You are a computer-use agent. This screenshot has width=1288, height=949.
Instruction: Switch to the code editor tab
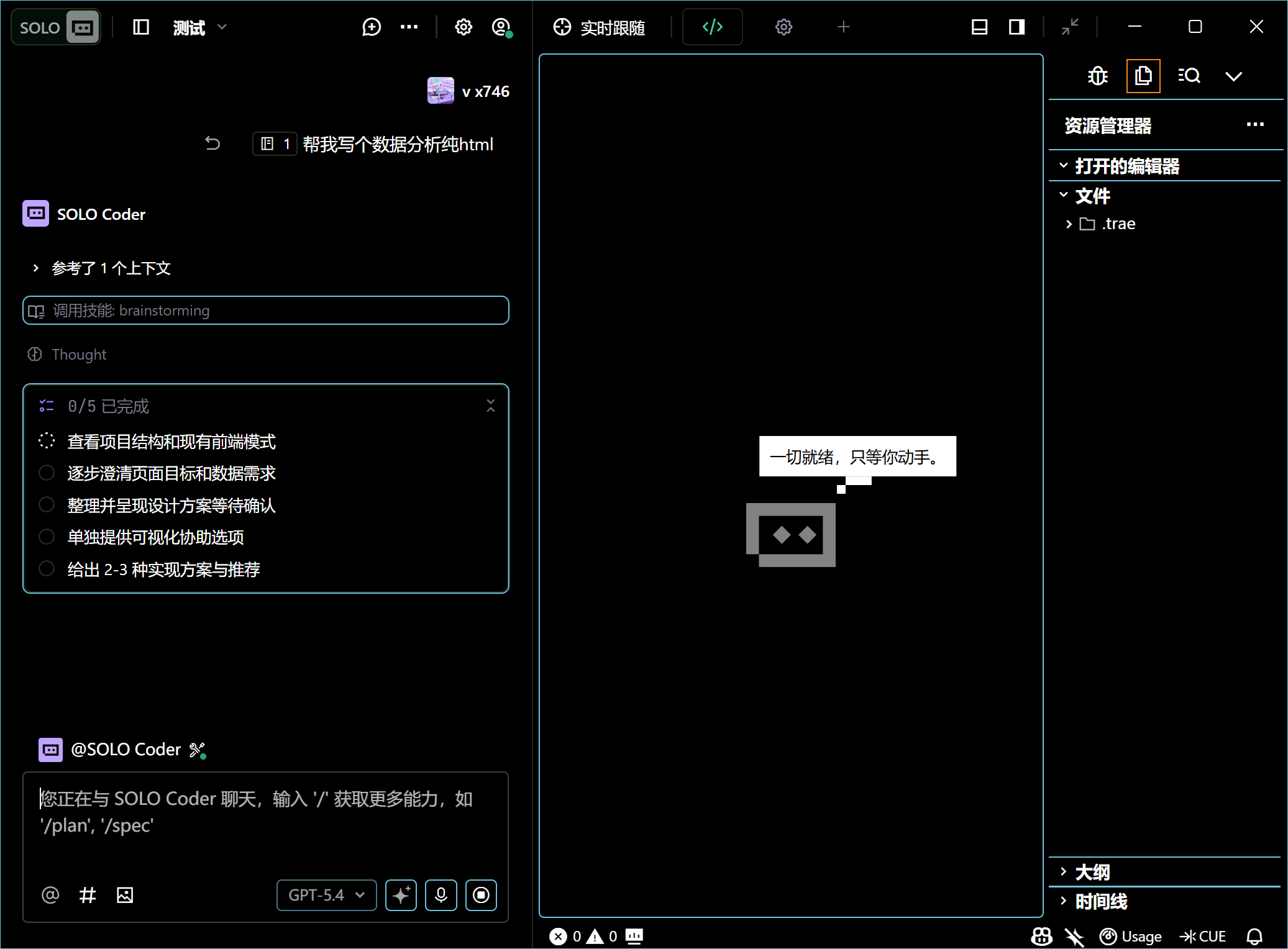click(712, 27)
